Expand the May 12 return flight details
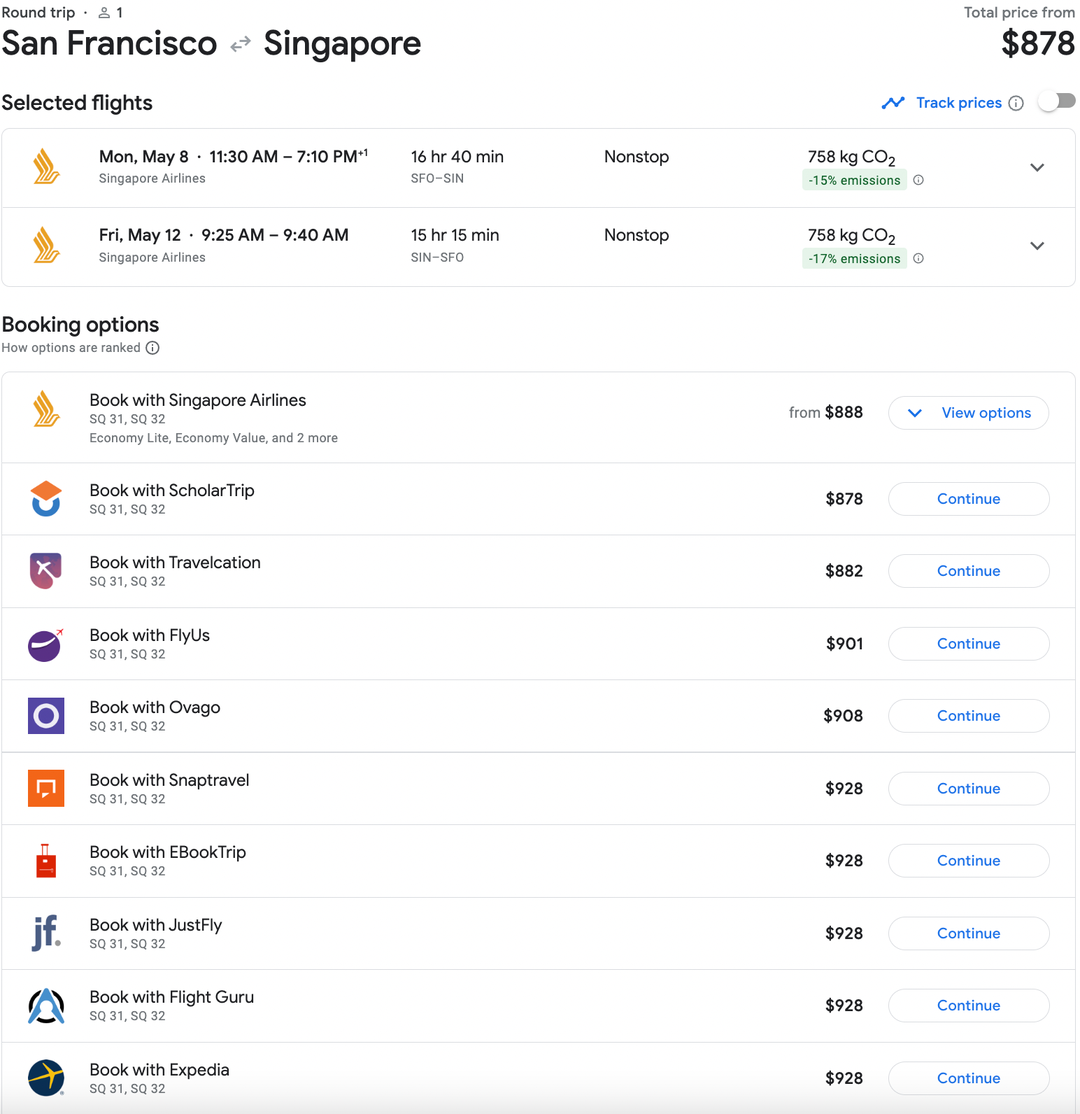The height and width of the screenshot is (1114, 1080). 1037,245
